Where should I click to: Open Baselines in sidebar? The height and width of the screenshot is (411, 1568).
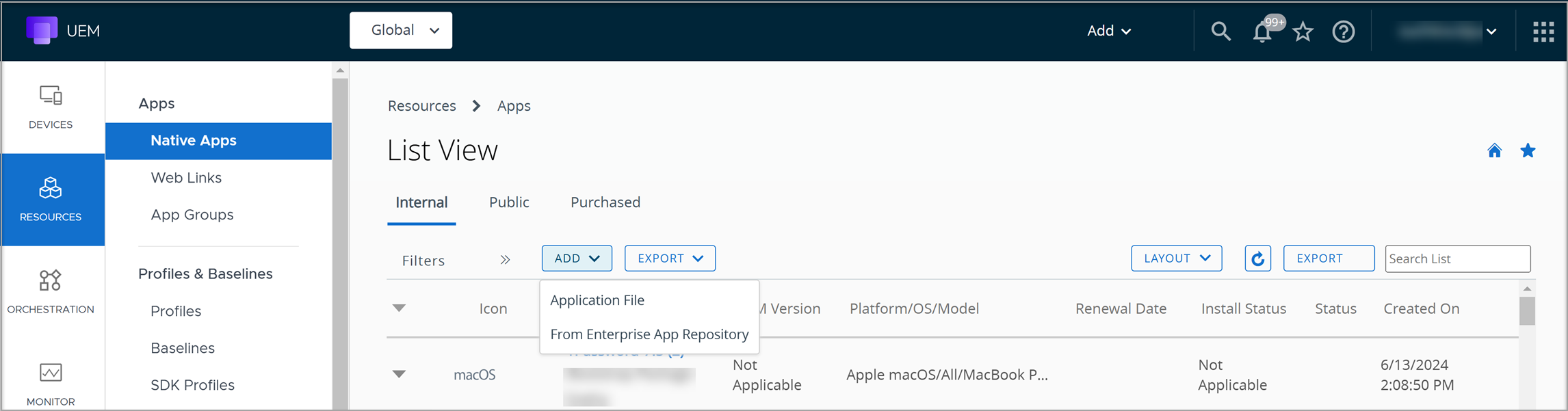click(x=183, y=348)
